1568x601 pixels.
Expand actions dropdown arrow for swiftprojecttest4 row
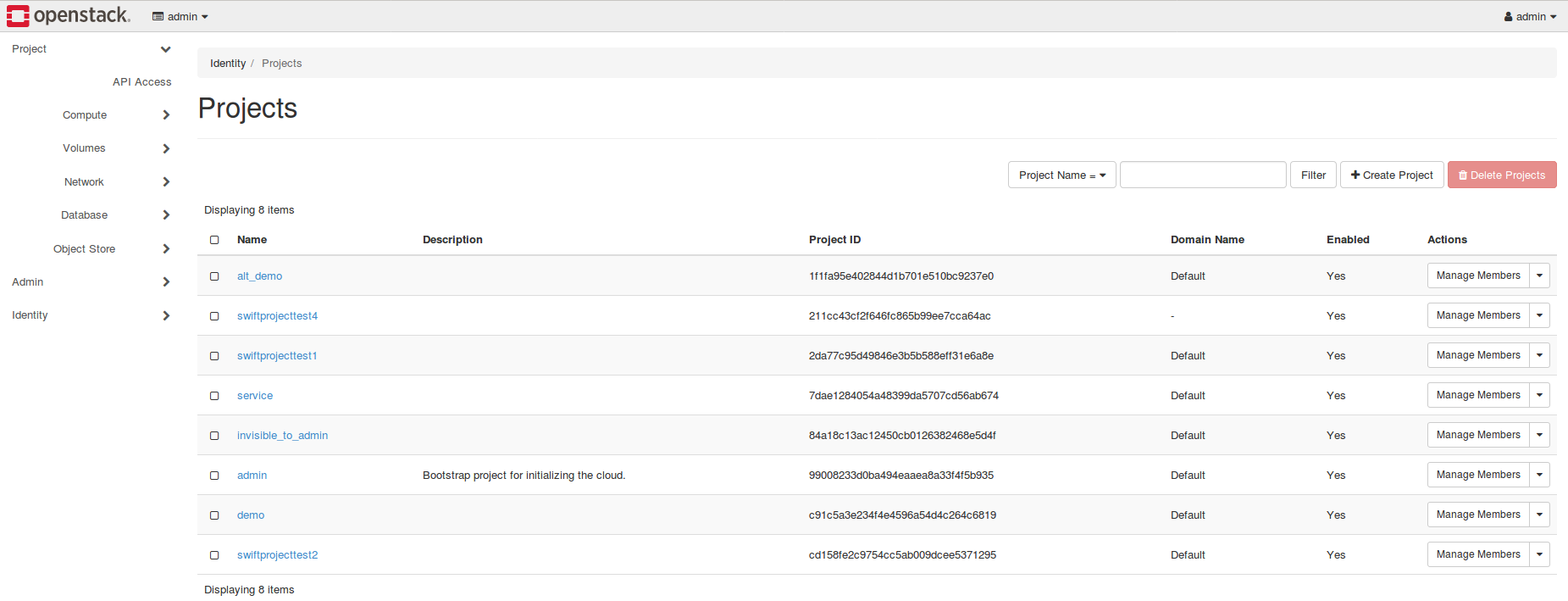pyautogui.click(x=1539, y=315)
